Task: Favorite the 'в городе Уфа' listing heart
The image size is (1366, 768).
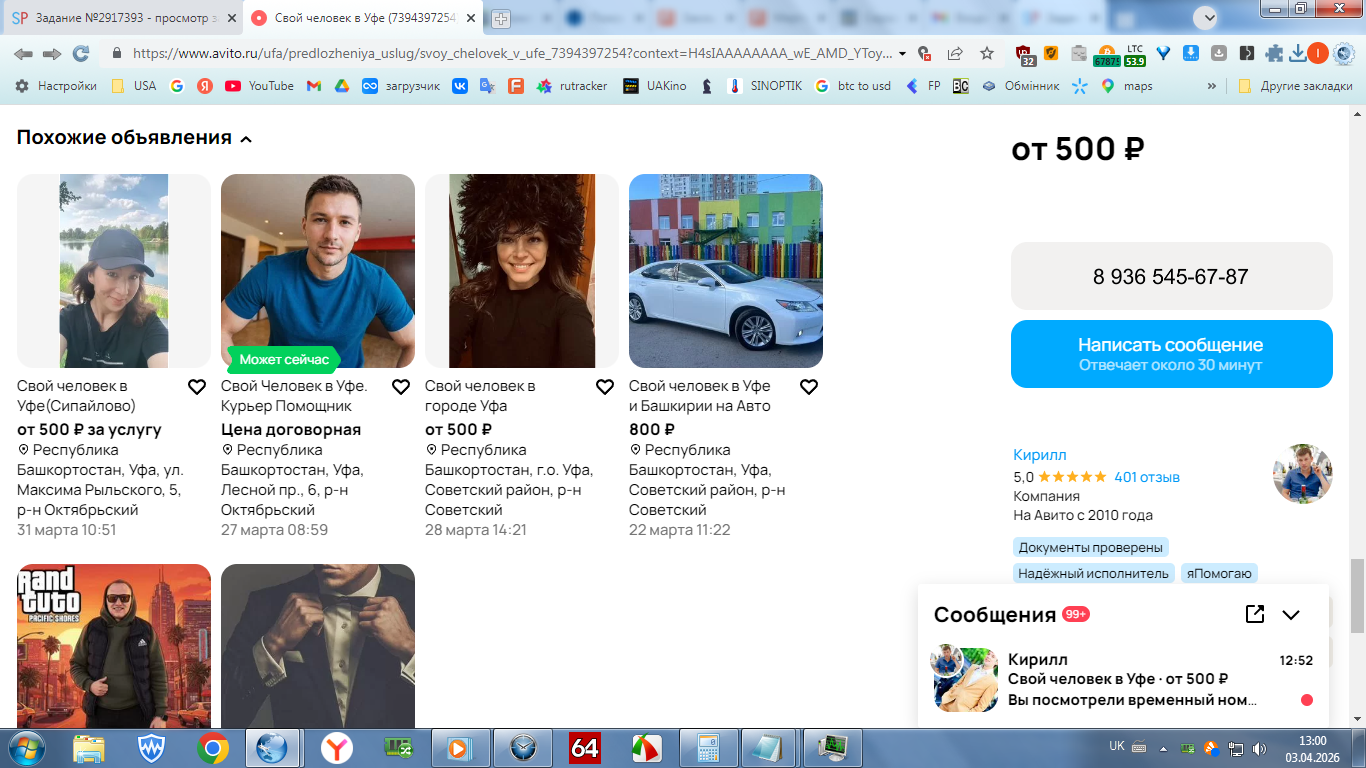Action: point(605,387)
